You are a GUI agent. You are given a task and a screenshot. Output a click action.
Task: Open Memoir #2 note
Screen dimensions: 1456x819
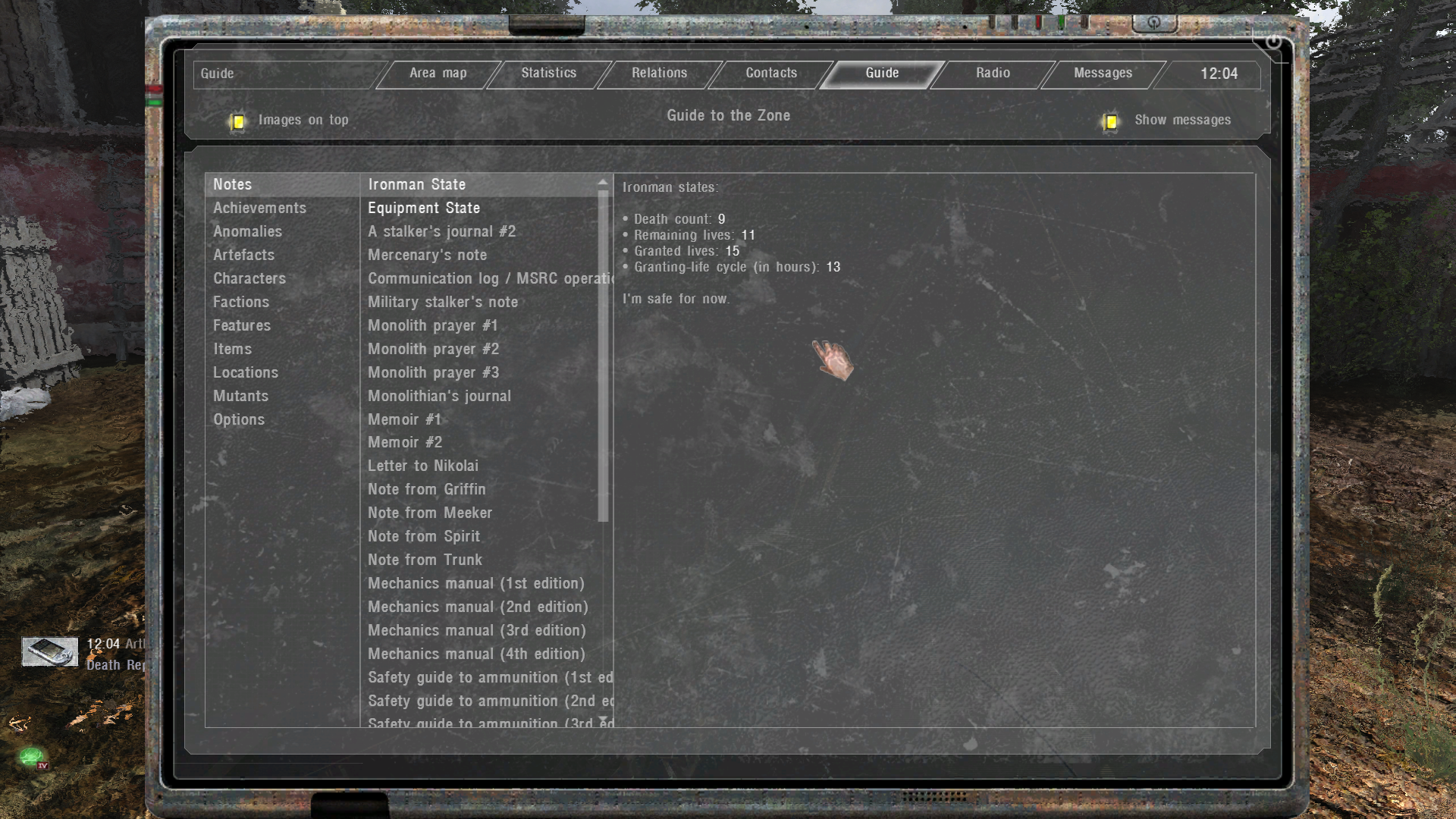(x=479, y=443)
